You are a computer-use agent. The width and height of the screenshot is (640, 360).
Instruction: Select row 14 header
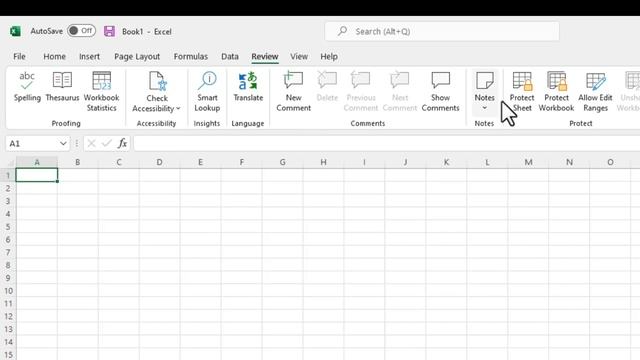click(8, 342)
